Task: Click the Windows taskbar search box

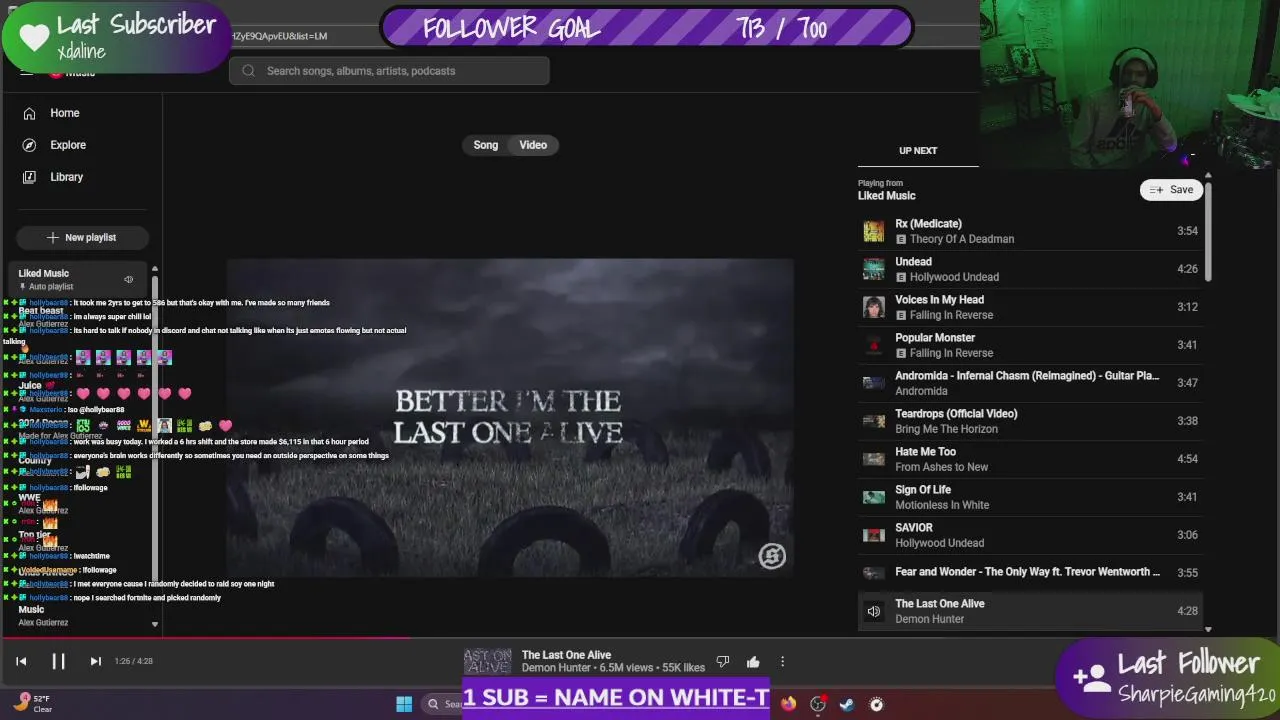Action: 443,704
